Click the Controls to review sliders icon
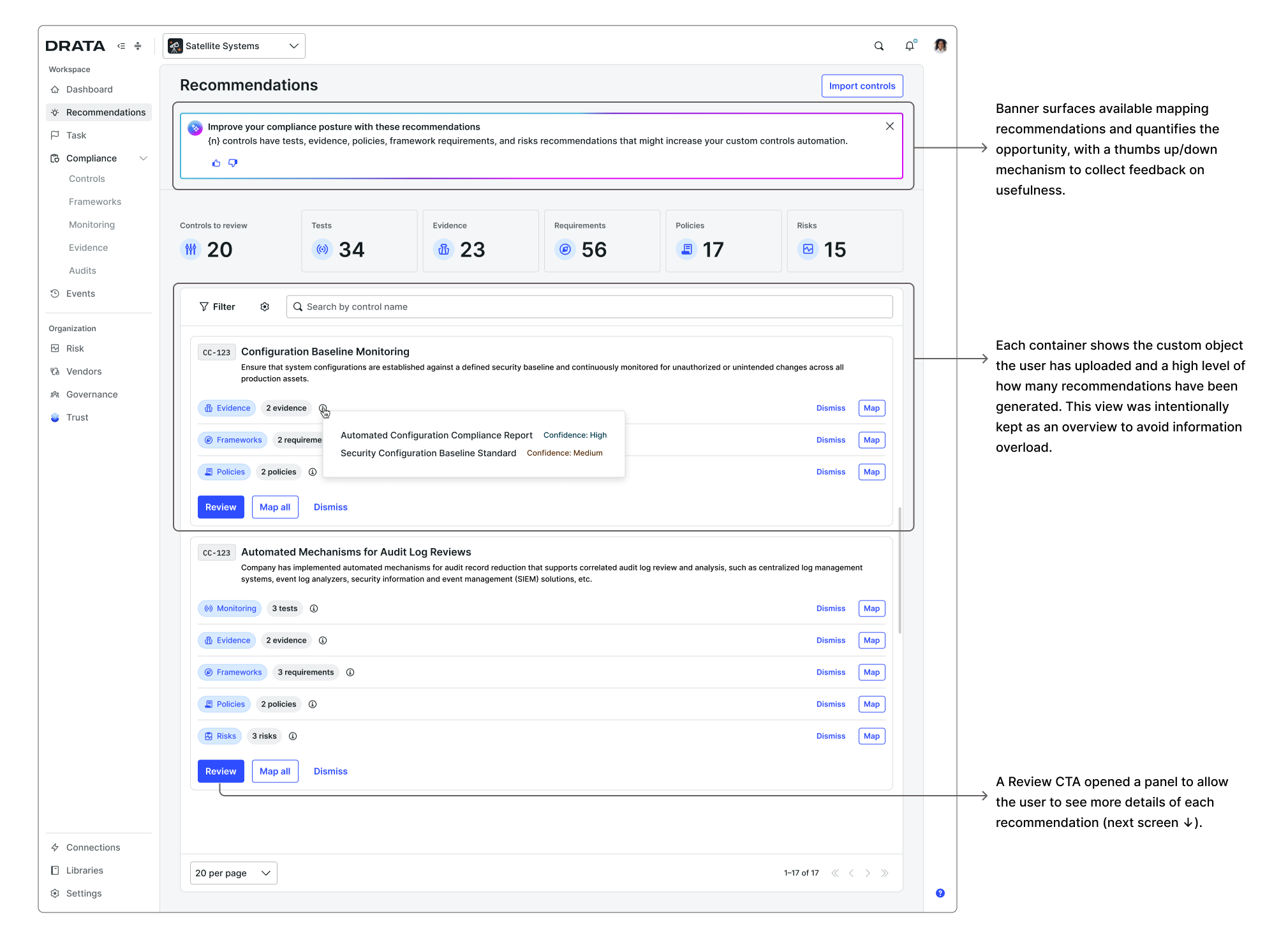This screenshot has height=938, width=1288. 191,249
